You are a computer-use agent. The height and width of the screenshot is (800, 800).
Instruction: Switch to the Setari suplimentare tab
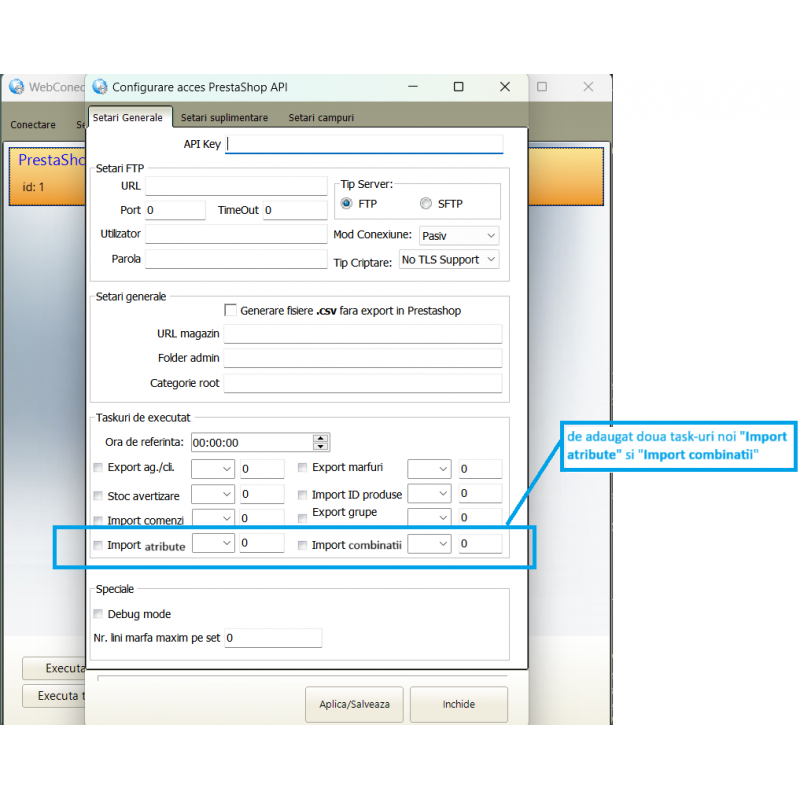coord(224,118)
